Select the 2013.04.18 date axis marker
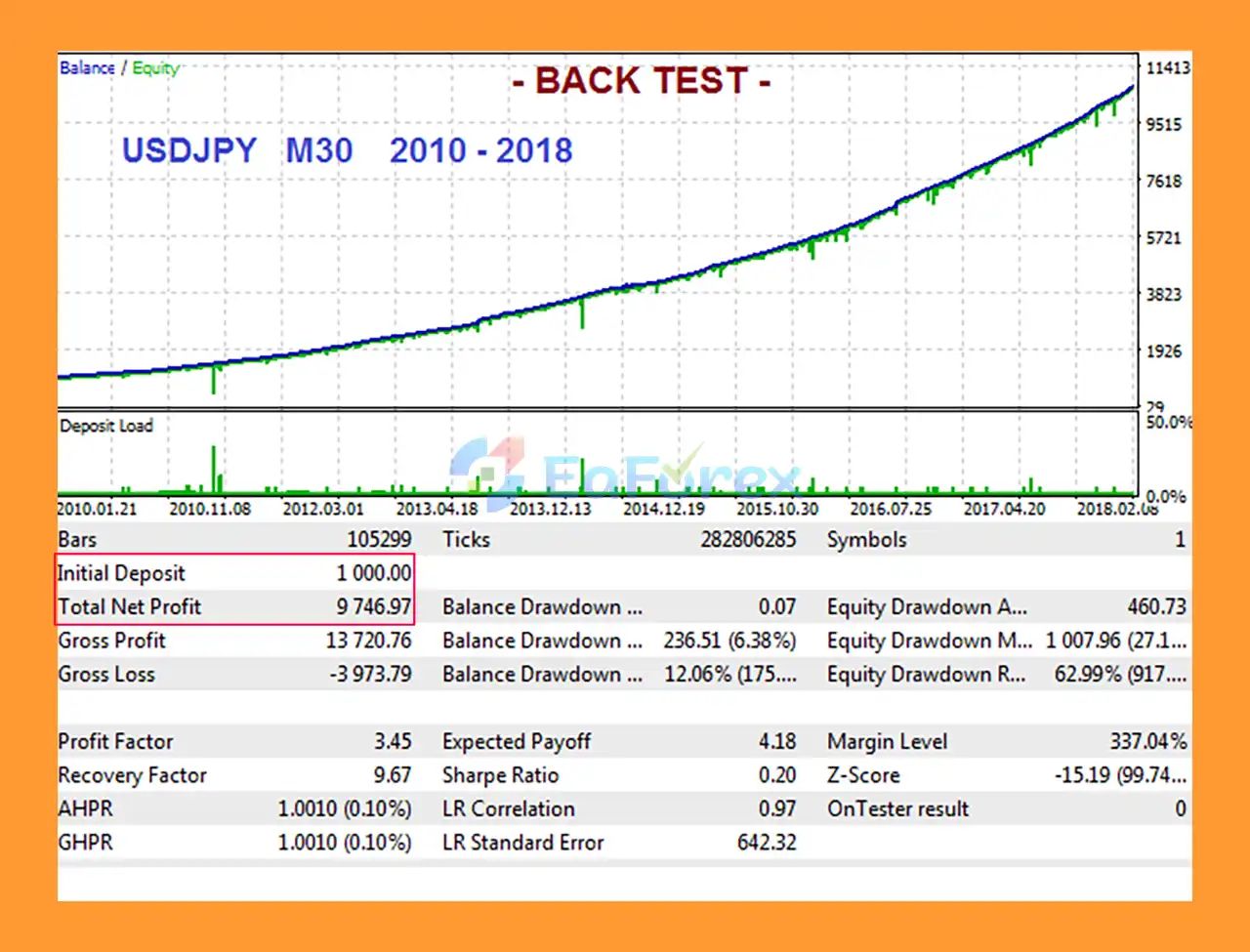The width and height of the screenshot is (1250, 952). pos(437,509)
